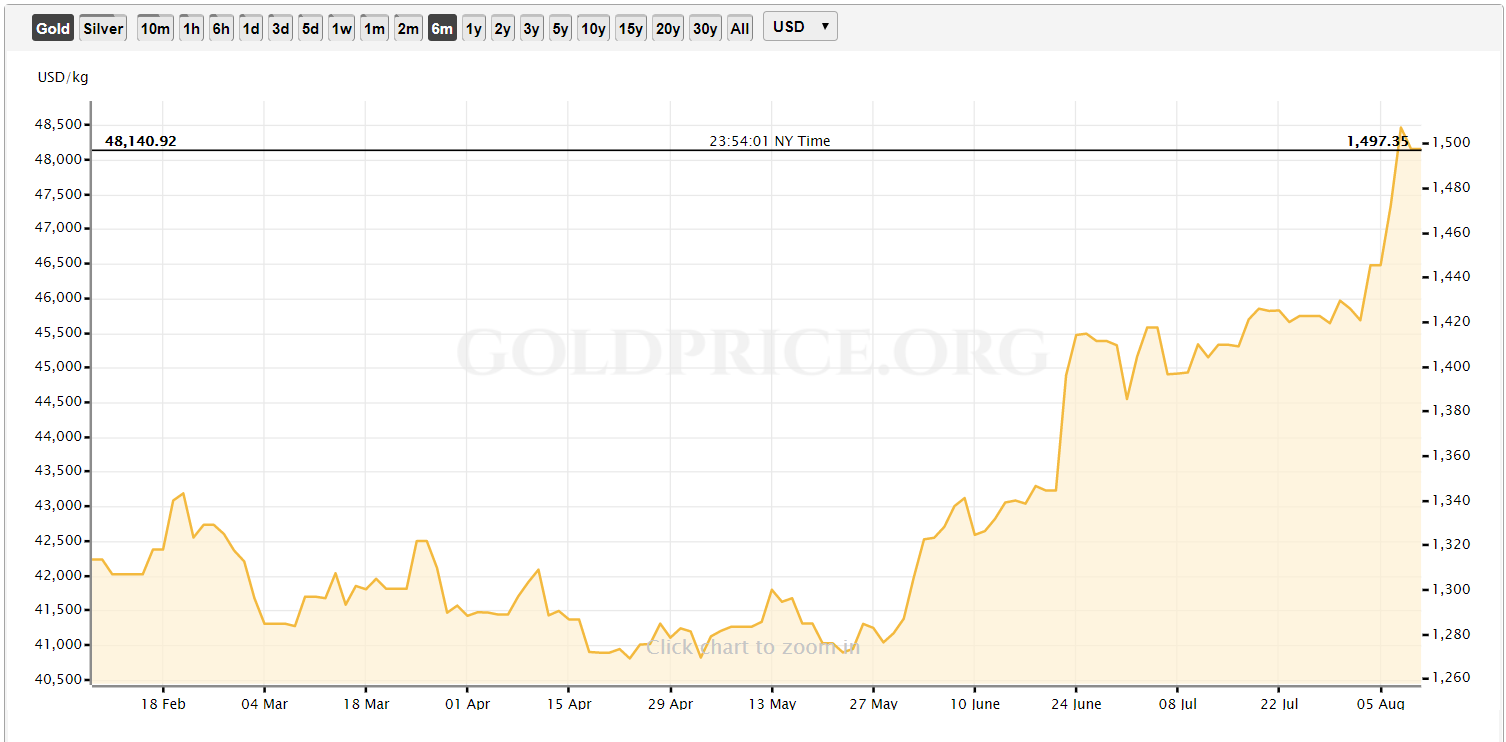This screenshot has height=742, width=1506.
Task: Click the 45,000 left-axis label
Action: pyautogui.click(x=60, y=367)
